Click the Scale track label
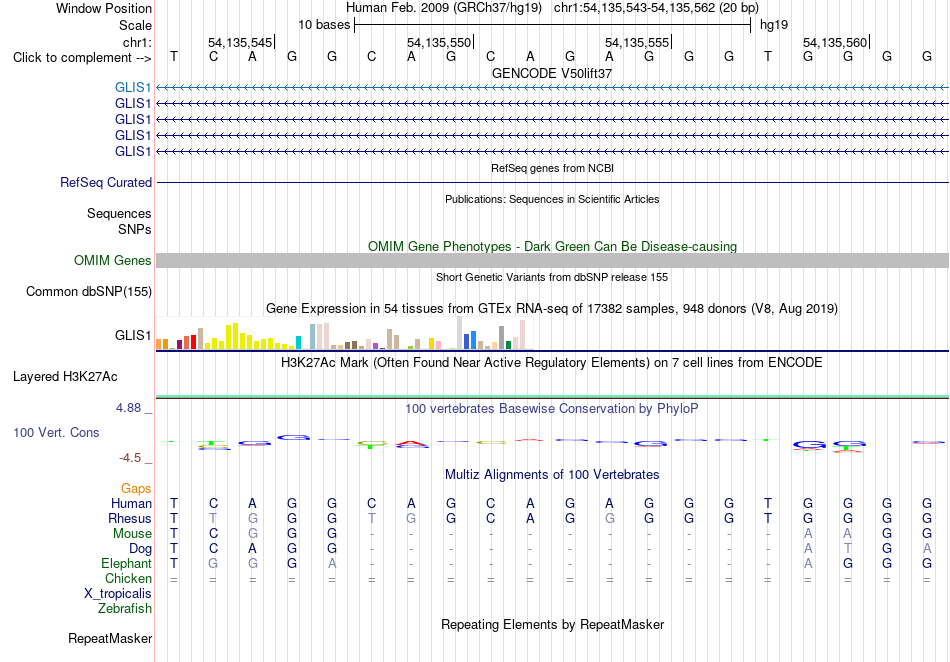The height and width of the screenshot is (662, 950). [135, 25]
